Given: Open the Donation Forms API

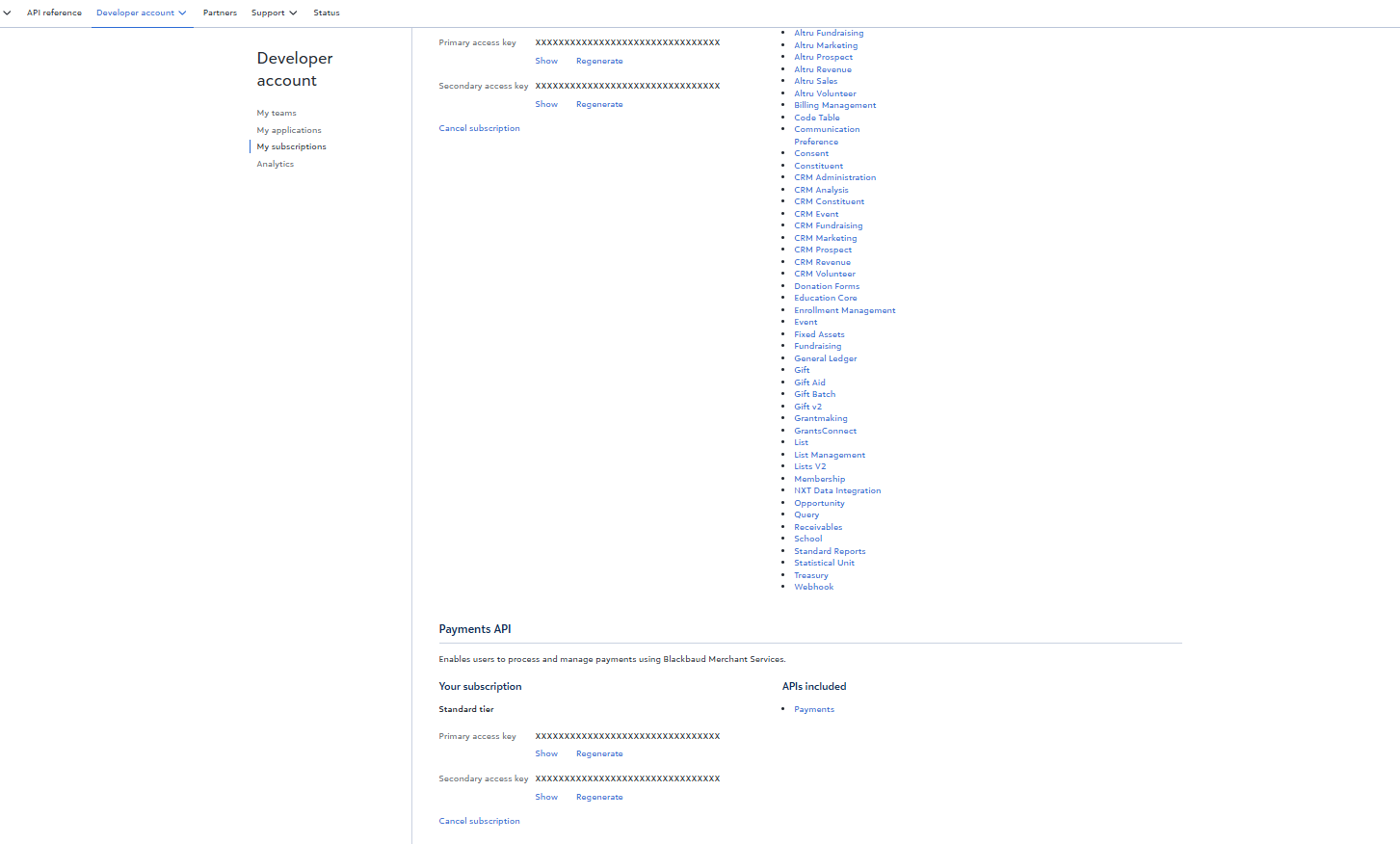Looking at the screenshot, I should [827, 286].
